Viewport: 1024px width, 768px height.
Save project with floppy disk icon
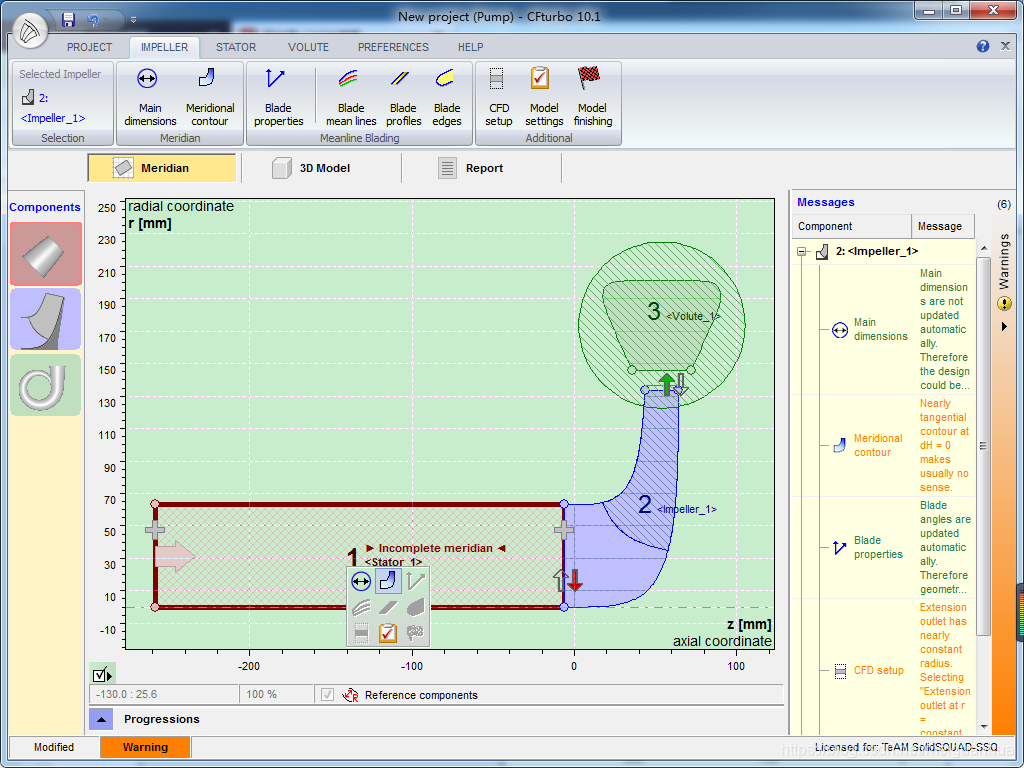click(x=69, y=20)
